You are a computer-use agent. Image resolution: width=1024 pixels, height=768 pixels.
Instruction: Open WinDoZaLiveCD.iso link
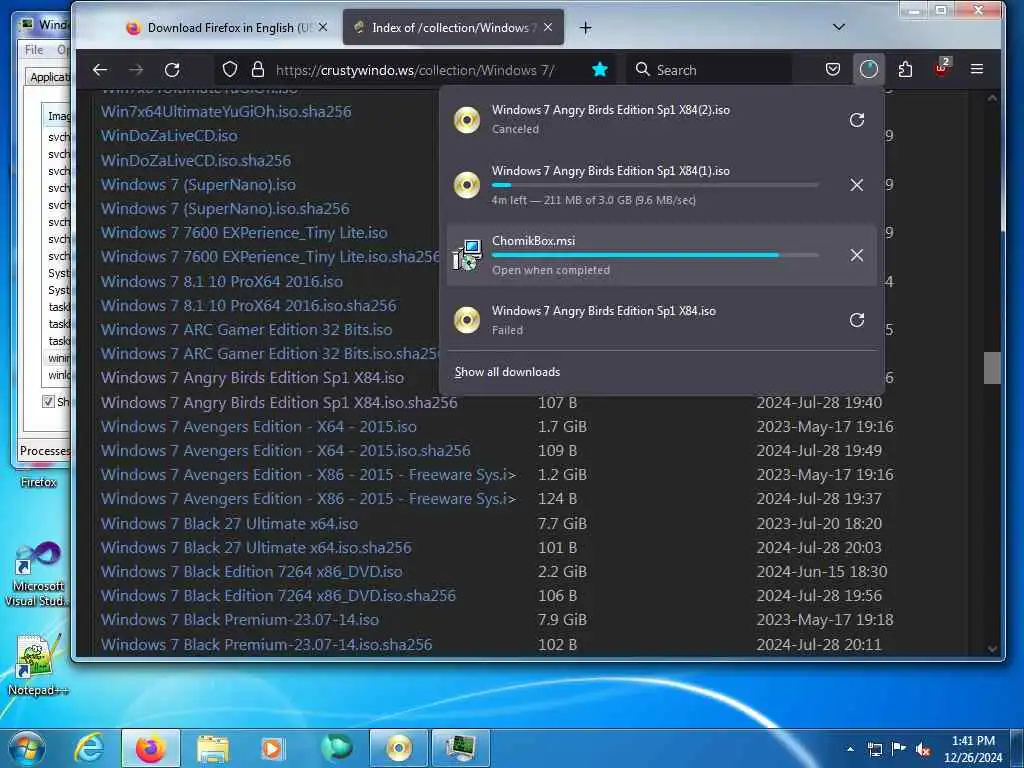coord(169,136)
